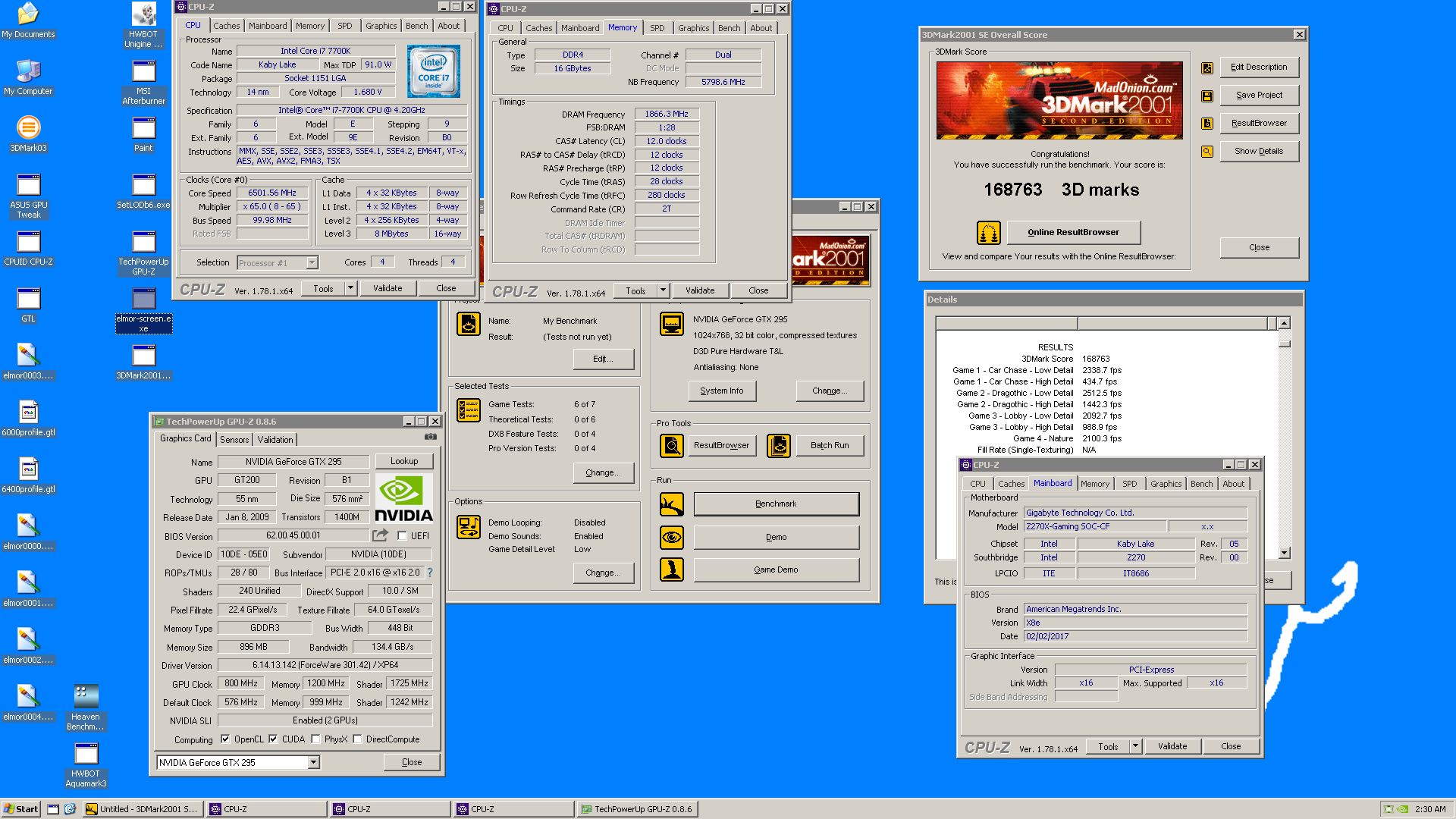Toggle DirectCompute checkbox in GPU-Z
This screenshot has height=819, width=1456.
(x=357, y=739)
